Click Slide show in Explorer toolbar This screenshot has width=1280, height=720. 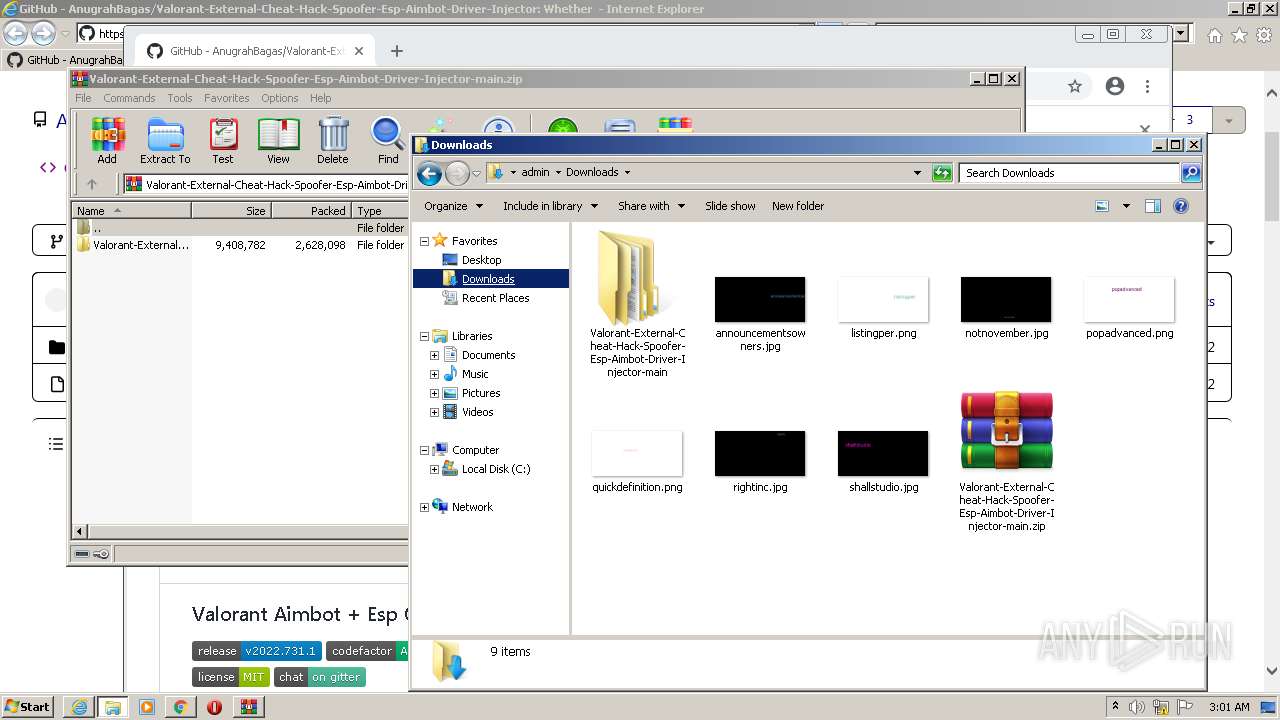pyautogui.click(x=730, y=206)
